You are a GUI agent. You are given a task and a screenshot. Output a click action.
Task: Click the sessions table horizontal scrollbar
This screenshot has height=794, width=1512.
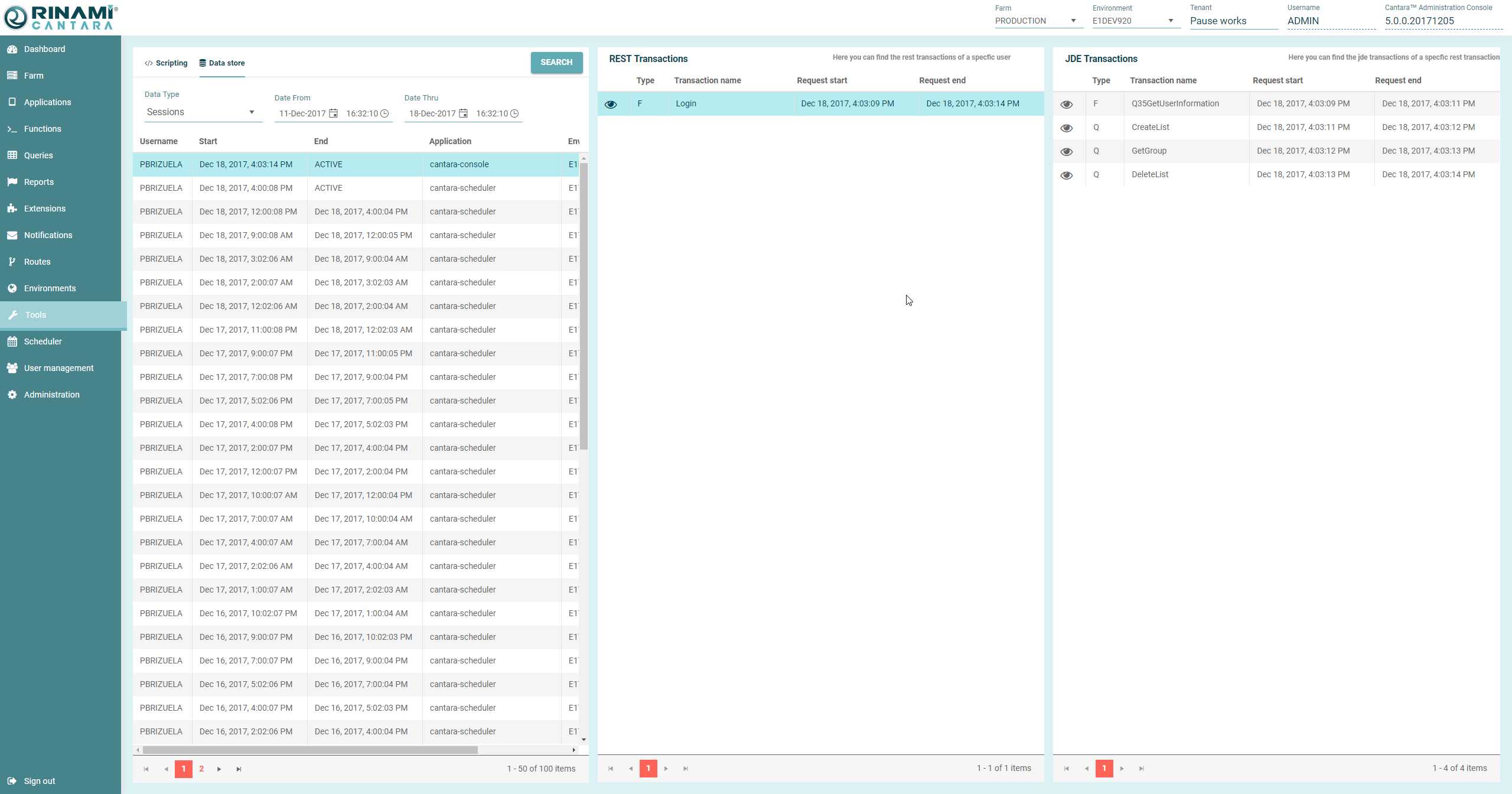(x=310, y=750)
